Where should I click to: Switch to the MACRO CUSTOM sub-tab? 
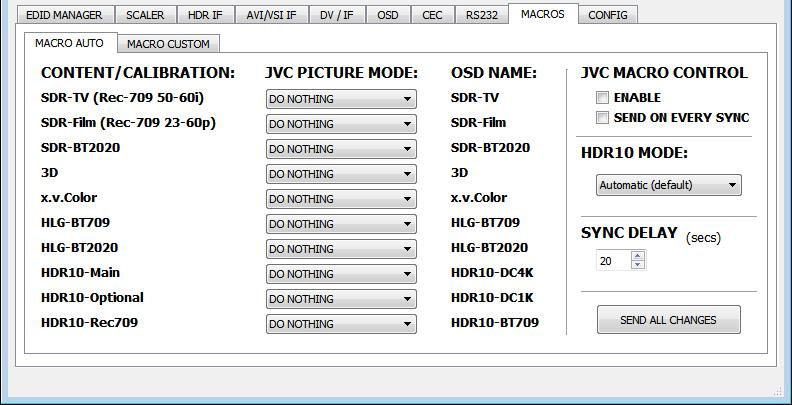coord(168,44)
